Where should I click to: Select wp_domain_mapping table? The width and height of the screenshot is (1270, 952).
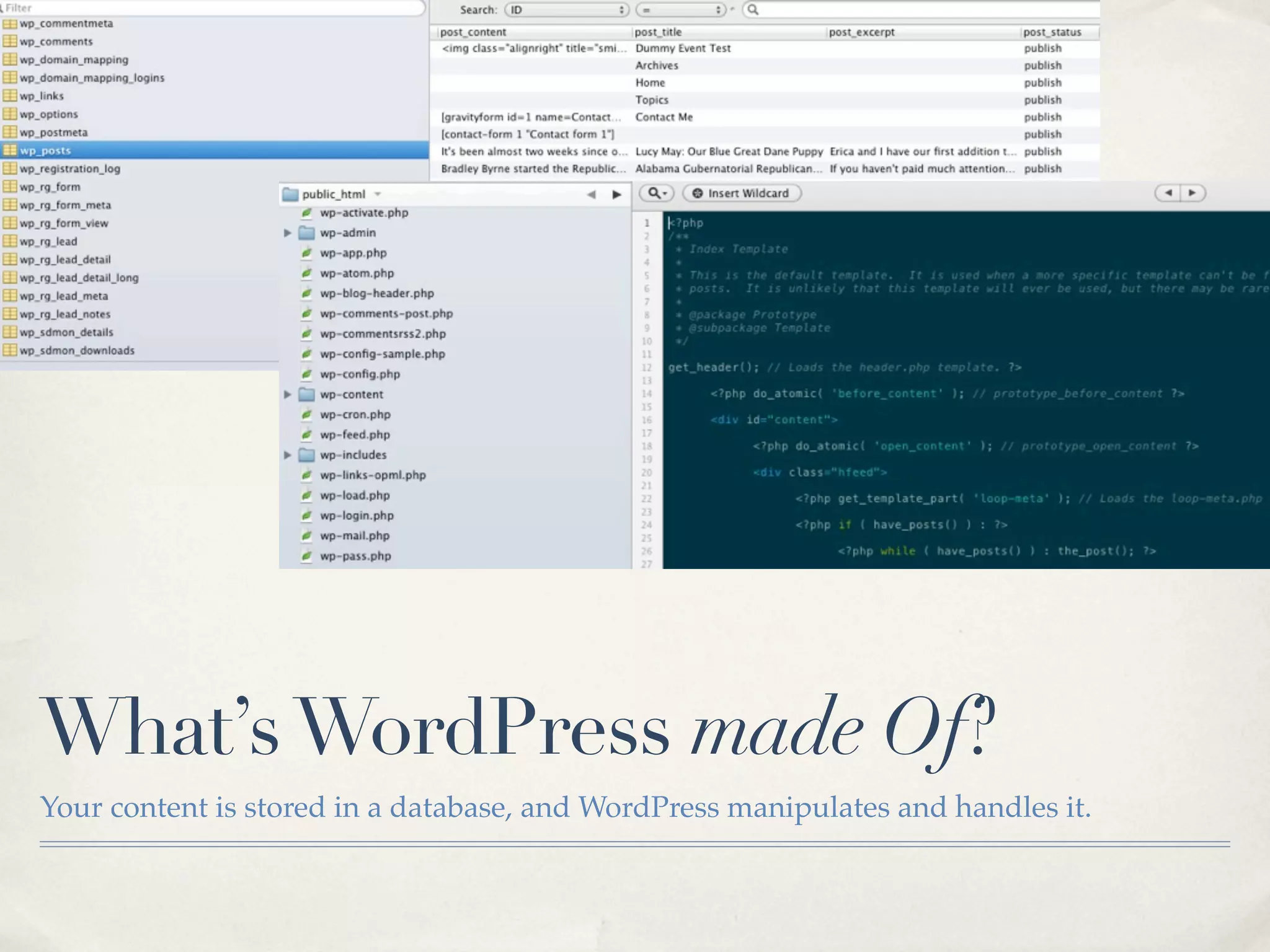pos(74,59)
